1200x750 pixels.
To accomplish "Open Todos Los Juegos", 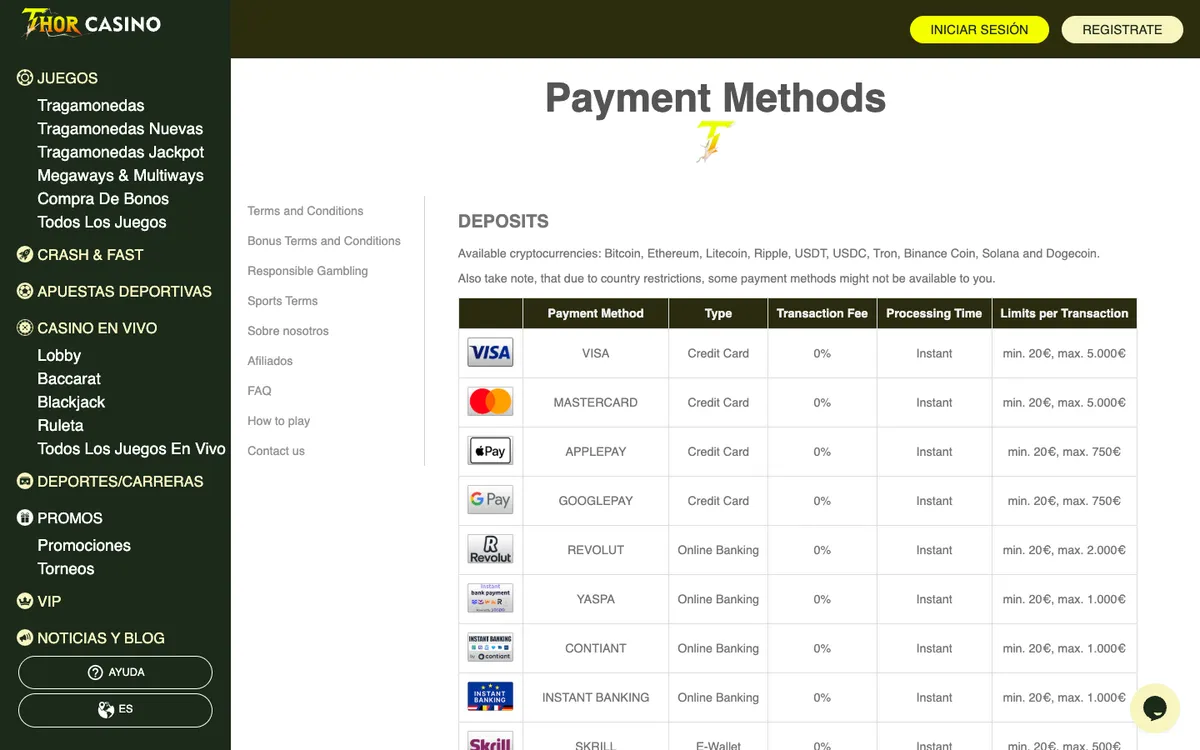I will 102,222.
